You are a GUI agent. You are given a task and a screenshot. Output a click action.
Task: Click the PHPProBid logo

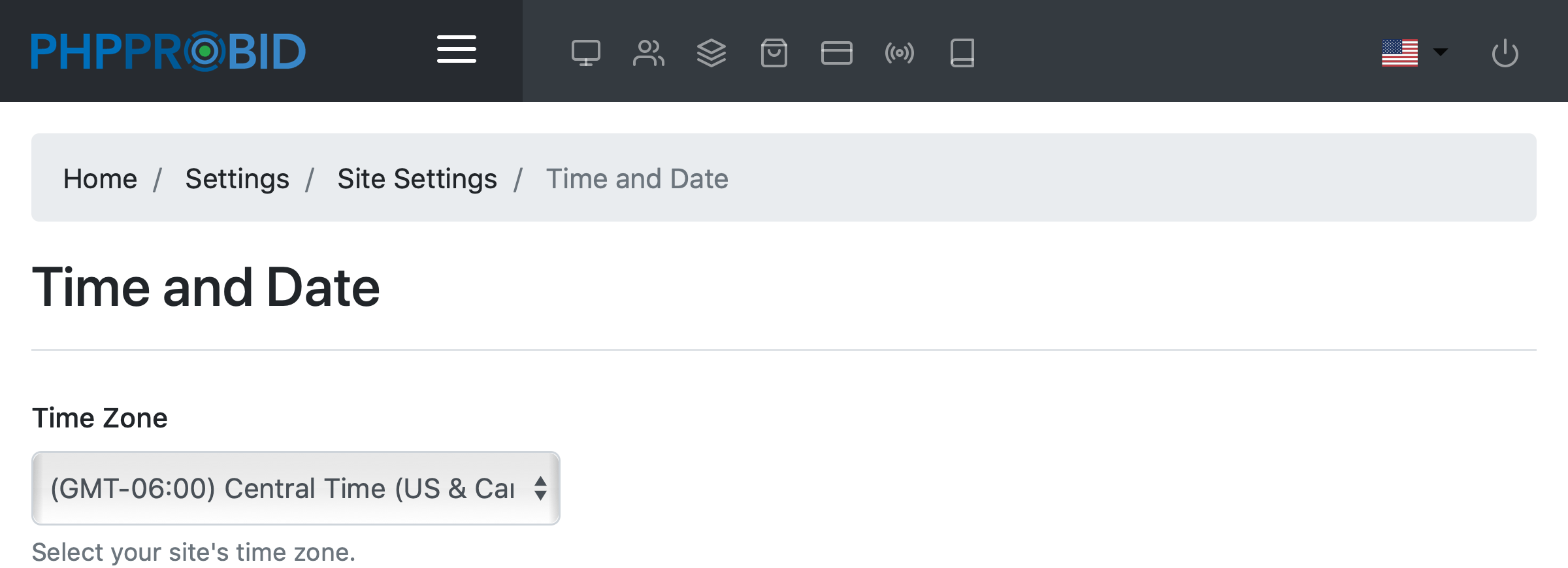click(x=169, y=51)
